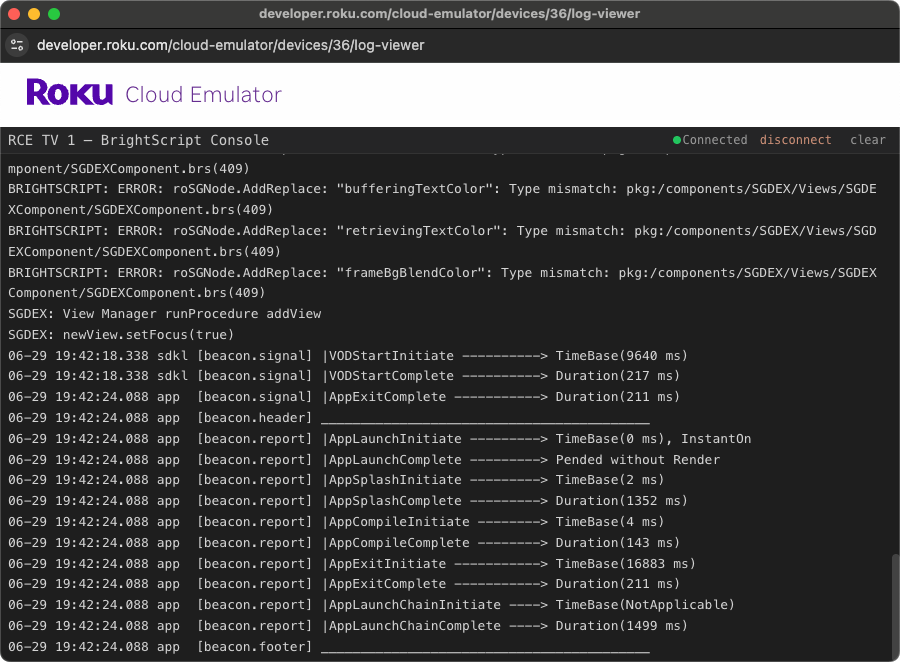Screen dimensions: 900x662
Task: Click the VODStartInitiate log row
Action: coord(348,356)
